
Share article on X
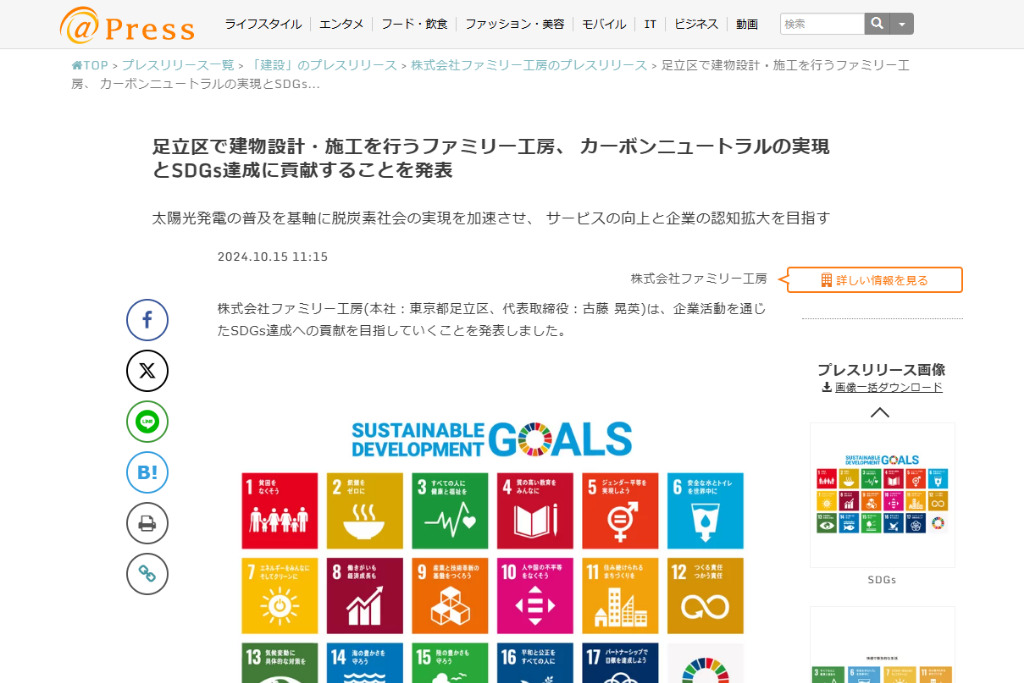(147, 371)
